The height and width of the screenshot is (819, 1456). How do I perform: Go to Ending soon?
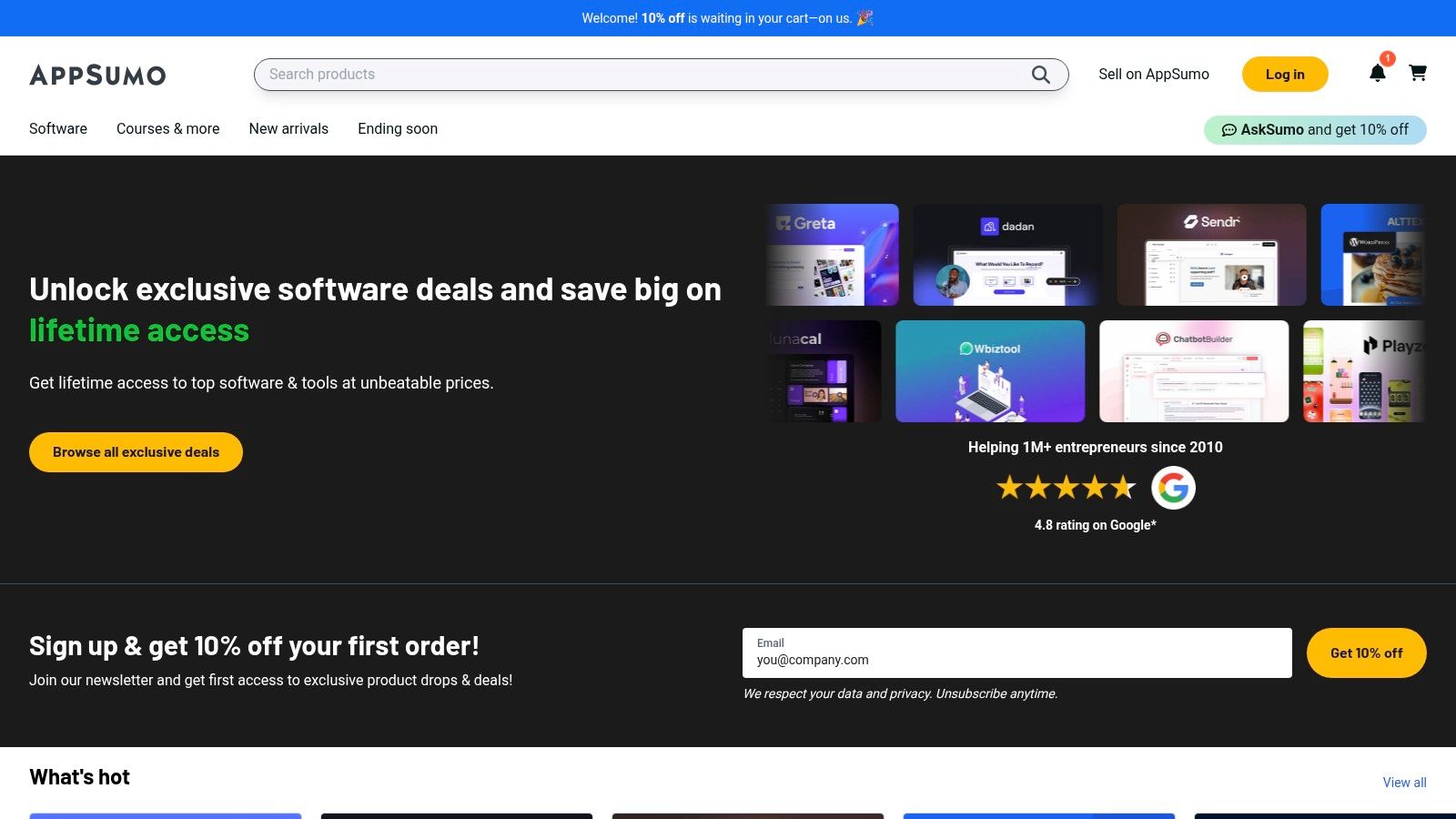(398, 128)
